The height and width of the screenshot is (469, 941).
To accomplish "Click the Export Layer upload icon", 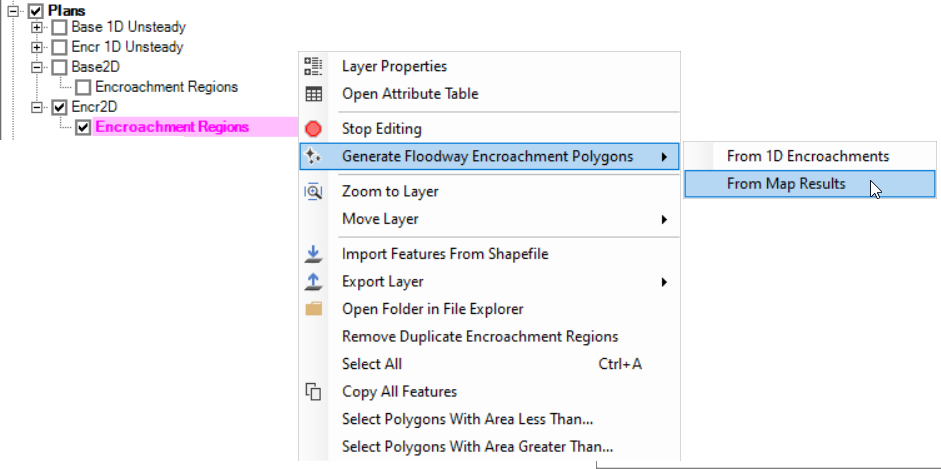I will click(x=313, y=282).
